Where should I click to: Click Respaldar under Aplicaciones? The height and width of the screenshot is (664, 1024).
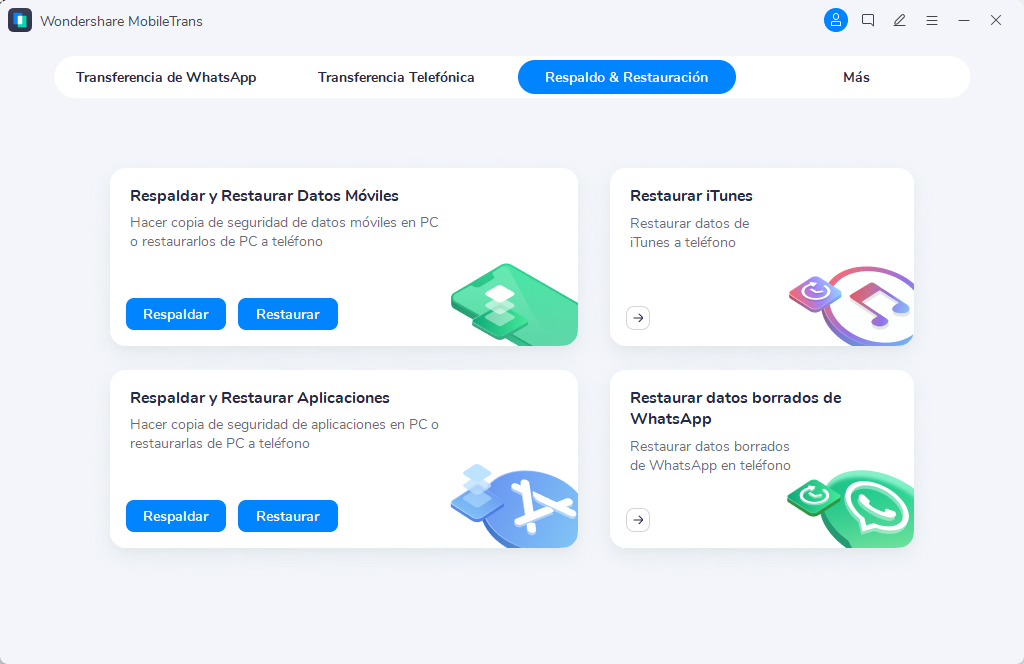tap(176, 516)
